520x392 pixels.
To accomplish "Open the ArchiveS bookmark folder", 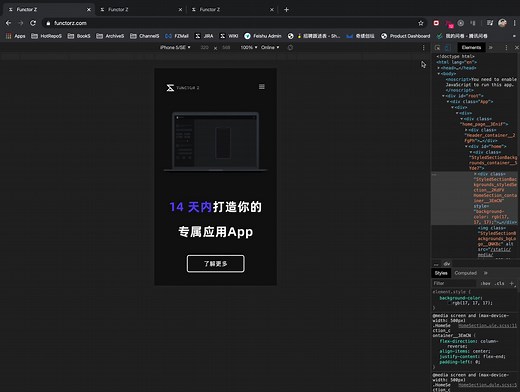I will click(110, 36).
